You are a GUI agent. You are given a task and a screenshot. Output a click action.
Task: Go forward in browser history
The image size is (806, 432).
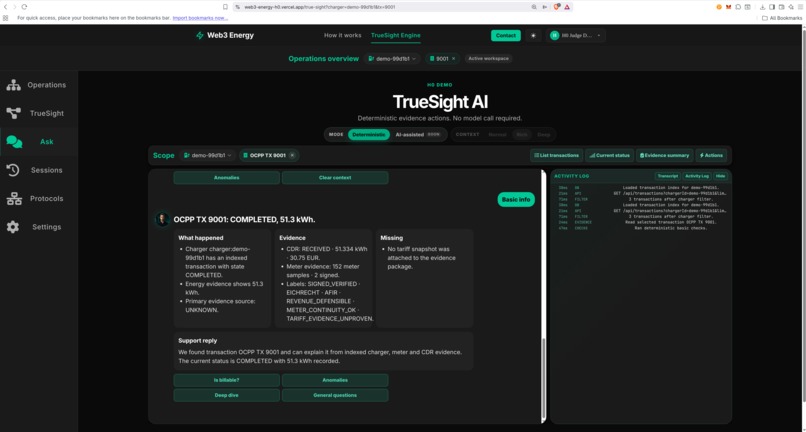(x=14, y=7)
